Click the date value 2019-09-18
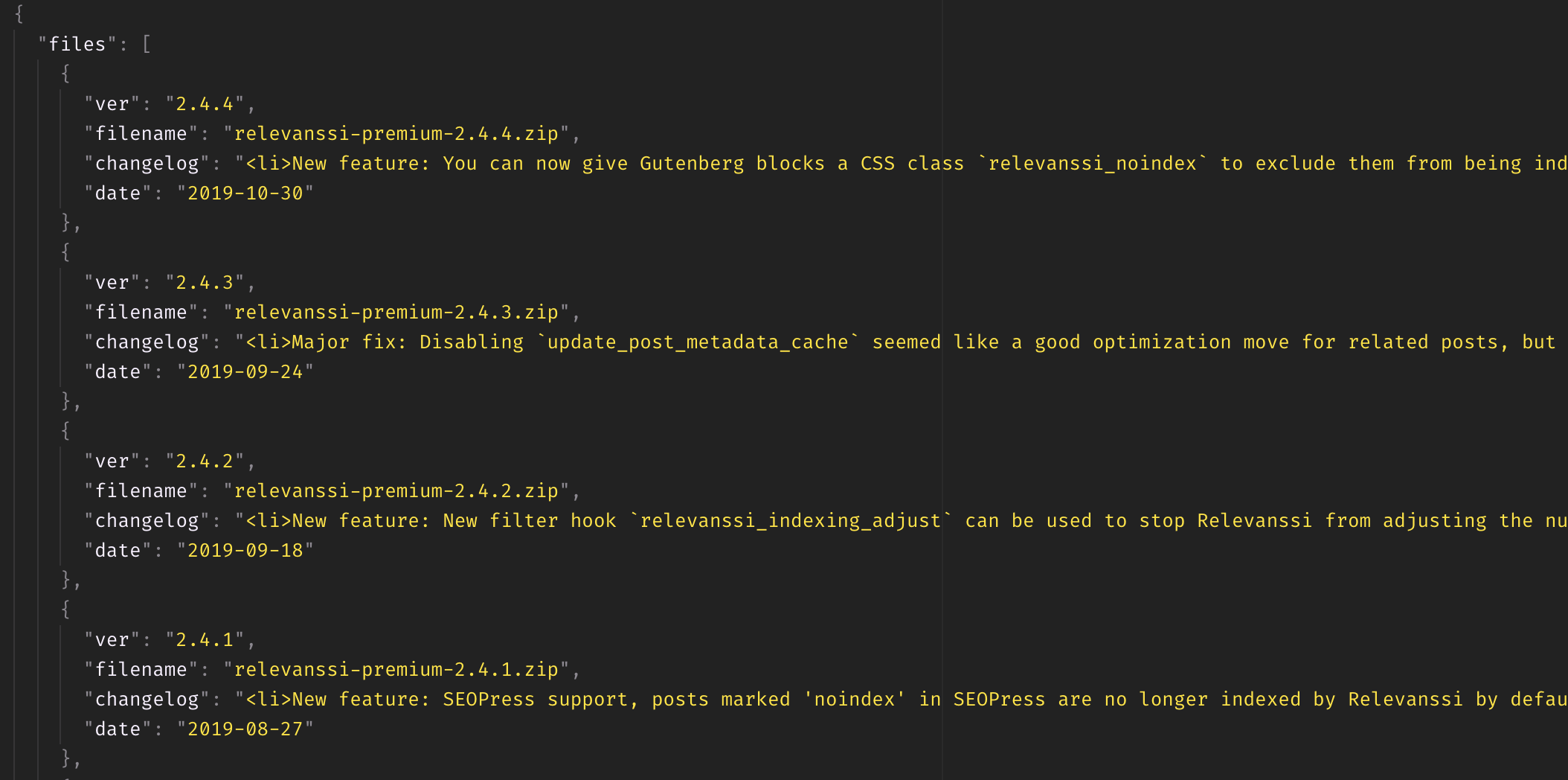 245,551
